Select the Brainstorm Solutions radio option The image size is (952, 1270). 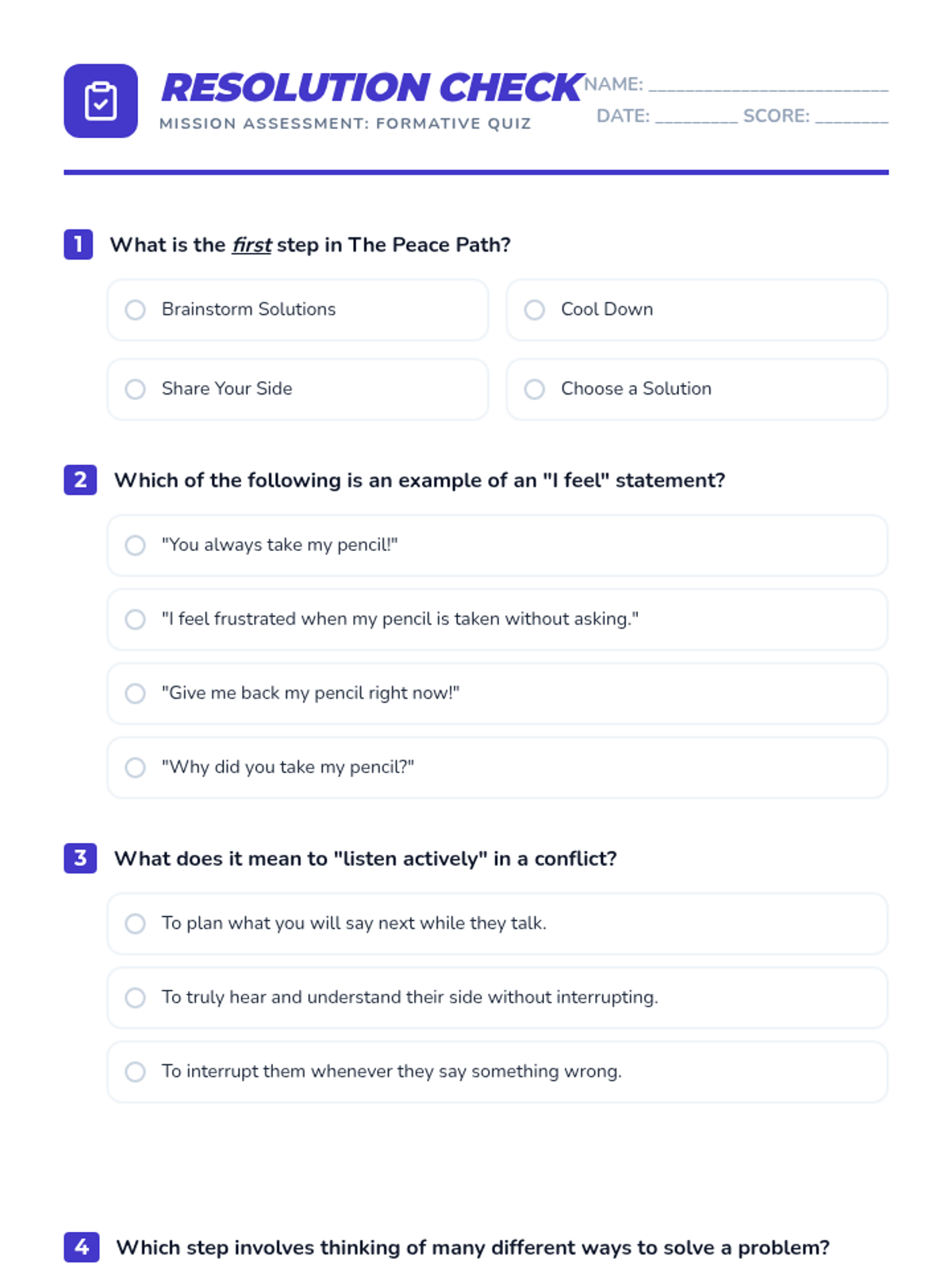click(x=298, y=310)
